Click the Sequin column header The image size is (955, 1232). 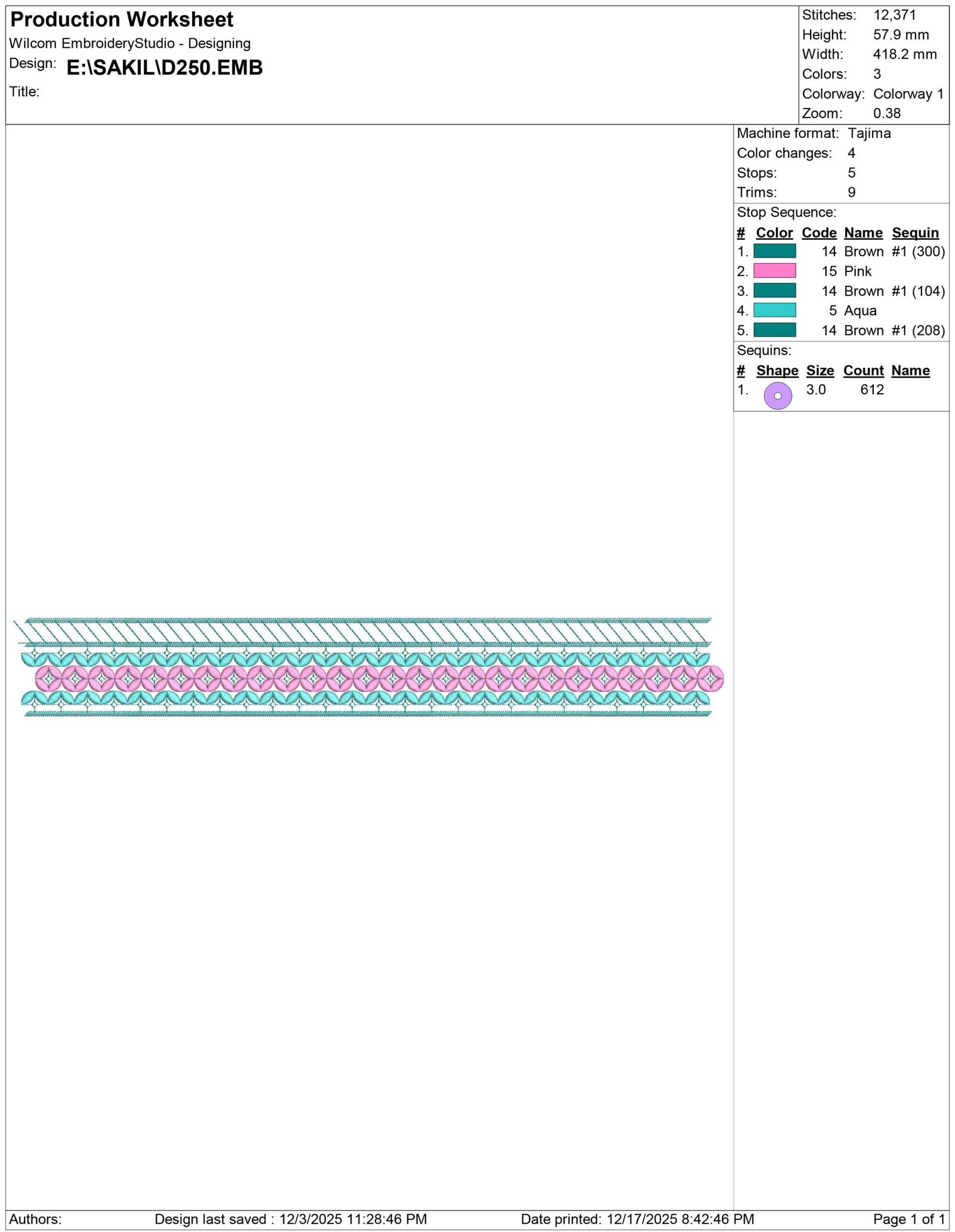tap(915, 233)
